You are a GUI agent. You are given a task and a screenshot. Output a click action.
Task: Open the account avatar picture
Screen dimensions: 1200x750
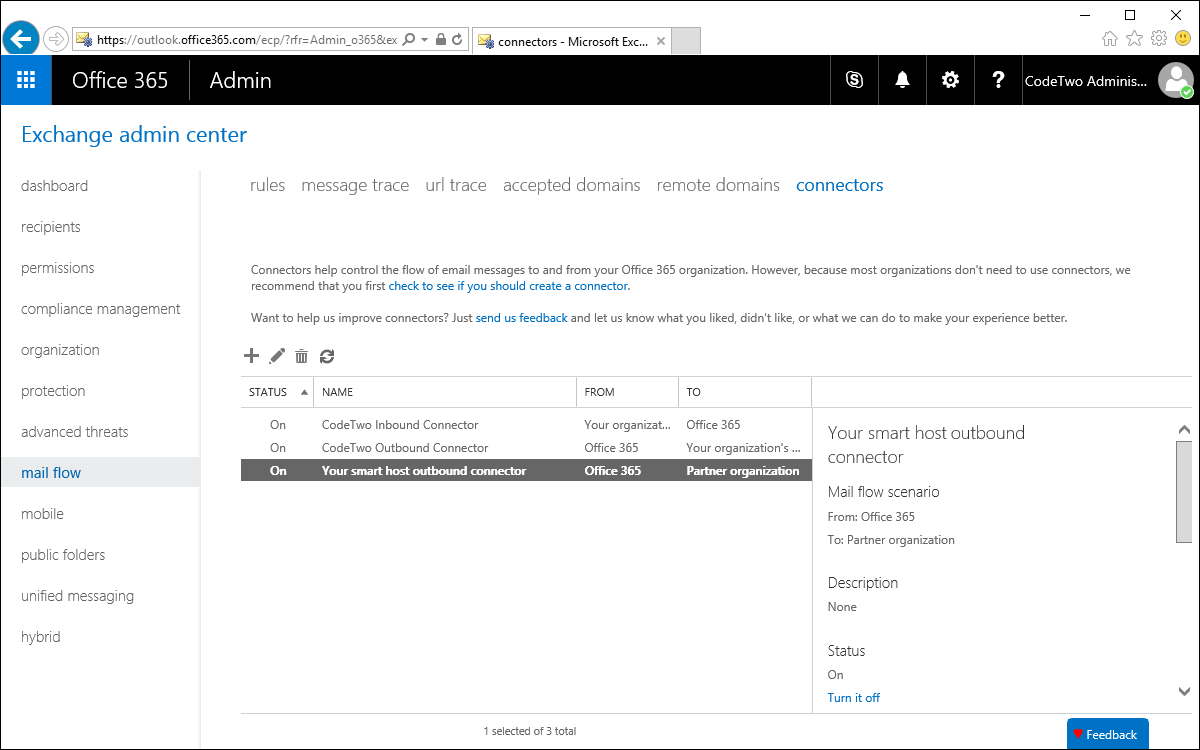1176,80
